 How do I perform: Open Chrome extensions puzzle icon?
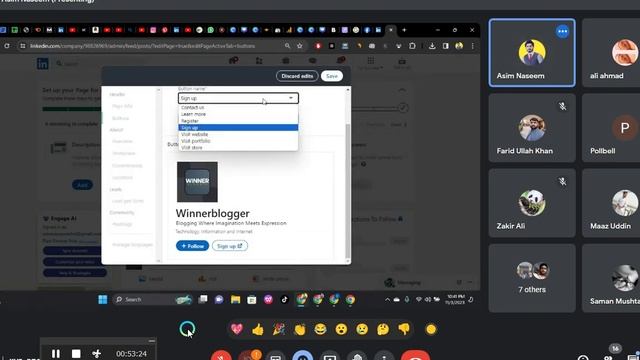(412, 46)
